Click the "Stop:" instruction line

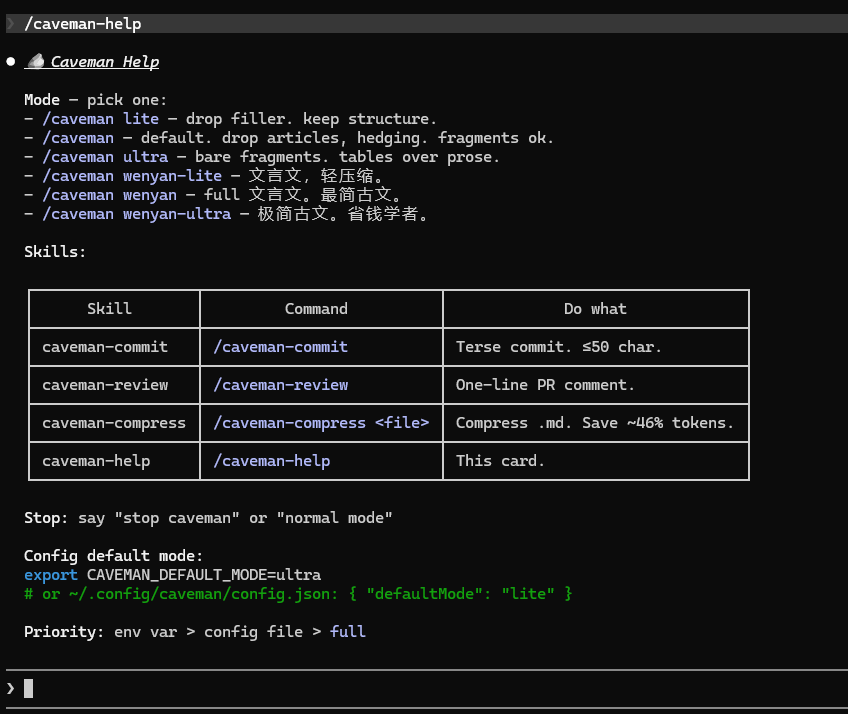208,518
